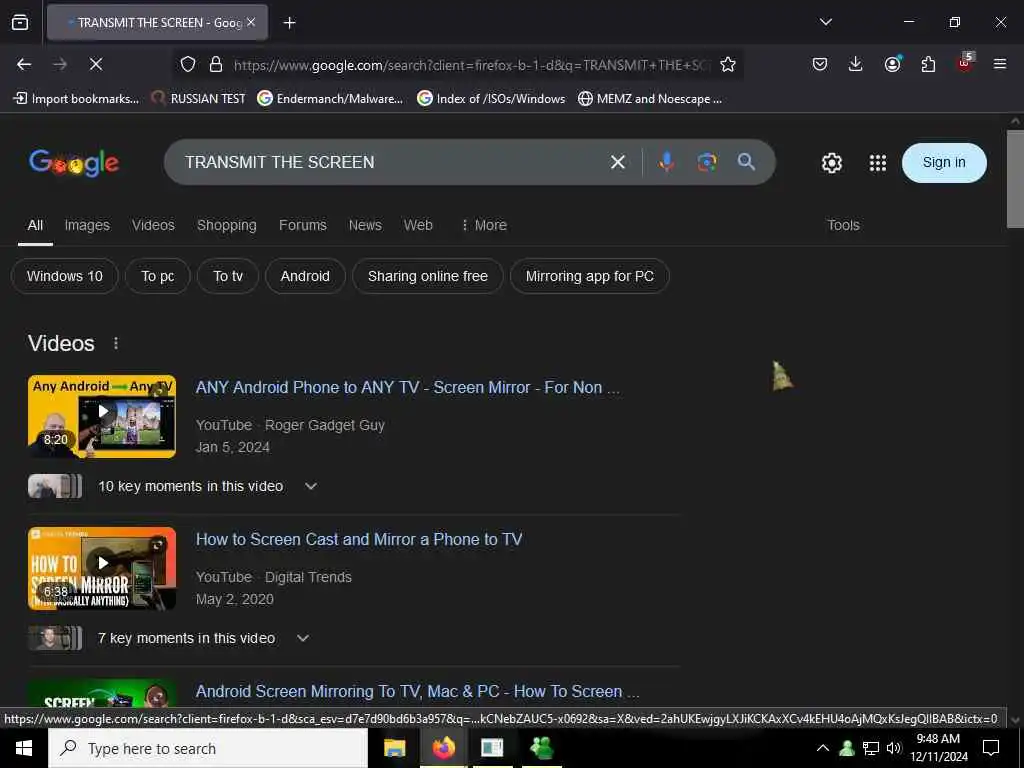Open Endermanch/Malware bookmark
1024x768 pixels.
pyautogui.click(x=330, y=99)
